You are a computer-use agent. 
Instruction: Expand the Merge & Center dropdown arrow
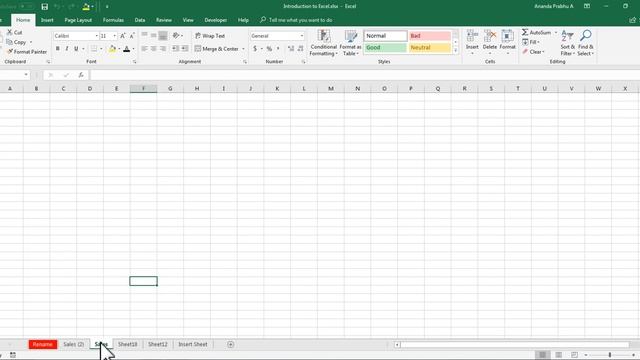point(243,49)
